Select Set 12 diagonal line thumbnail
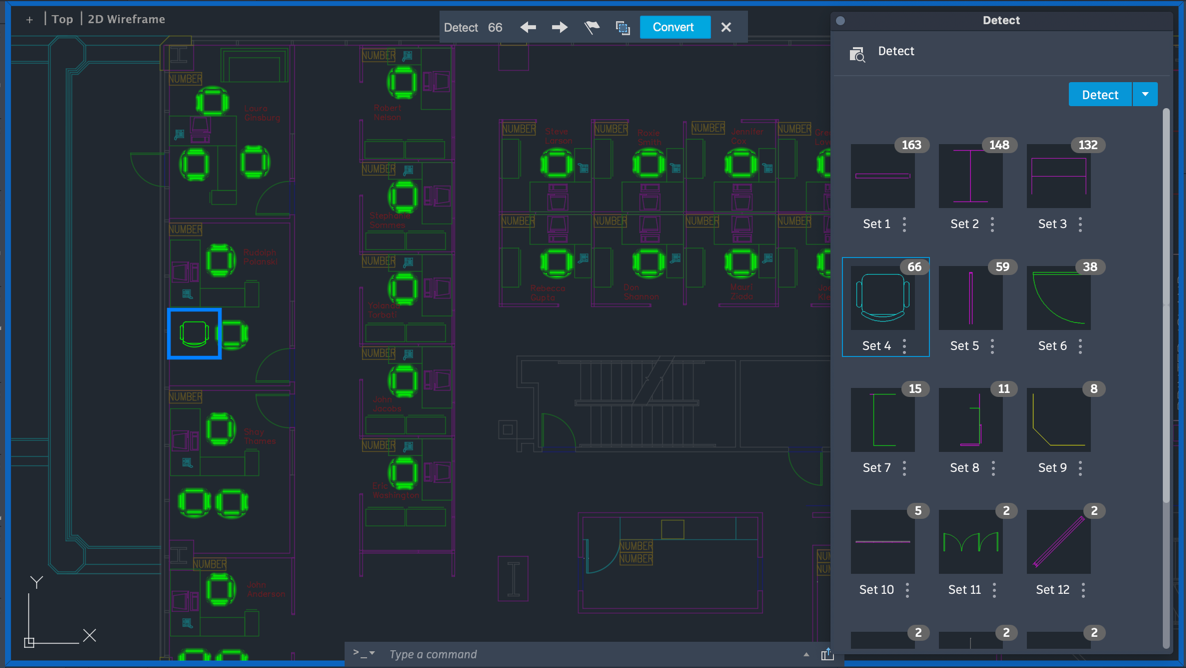 pyautogui.click(x=1058, y=542)
